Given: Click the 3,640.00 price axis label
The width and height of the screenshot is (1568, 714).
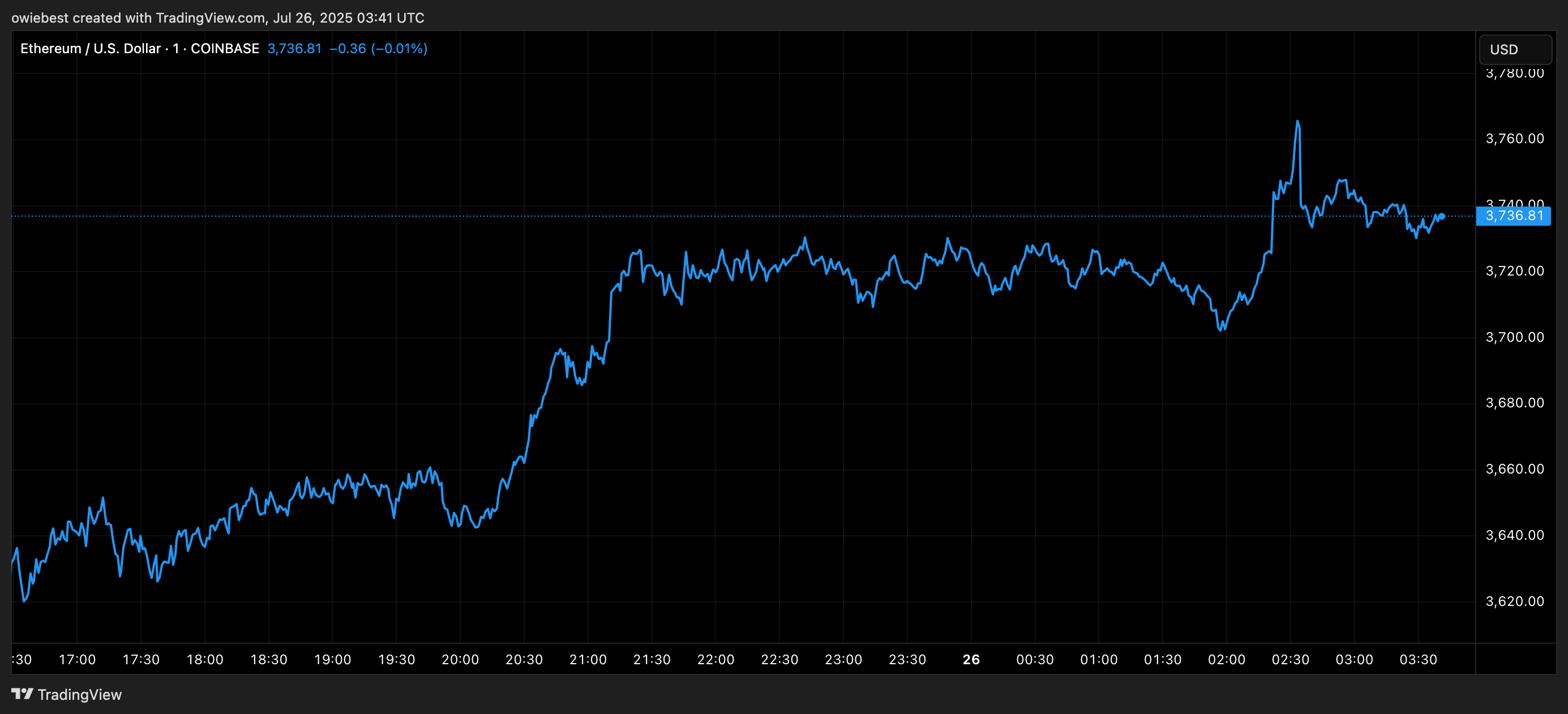Looking at the screenshot, I should pos(1515,535).
